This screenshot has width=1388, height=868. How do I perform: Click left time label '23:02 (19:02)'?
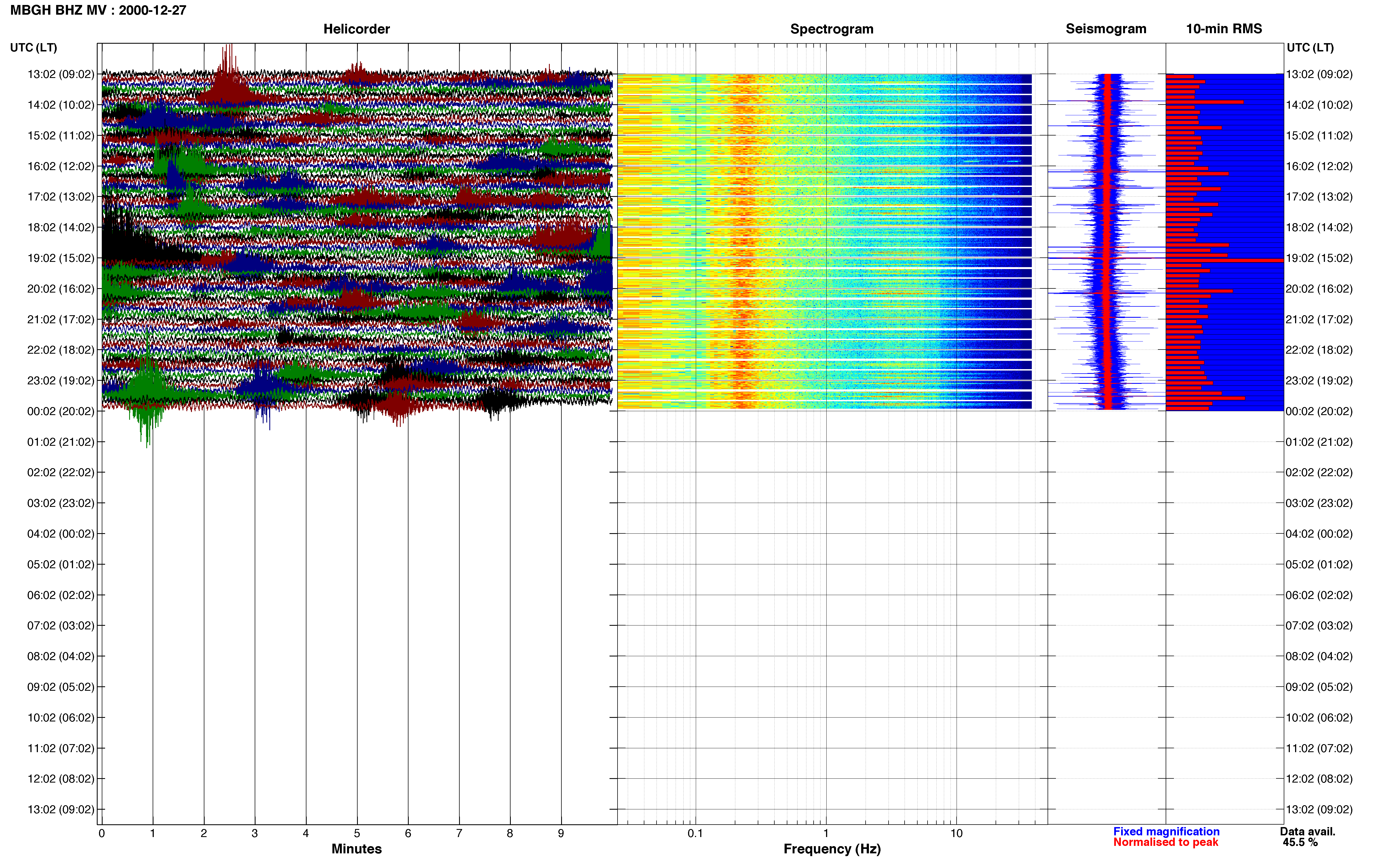point(61,380)
